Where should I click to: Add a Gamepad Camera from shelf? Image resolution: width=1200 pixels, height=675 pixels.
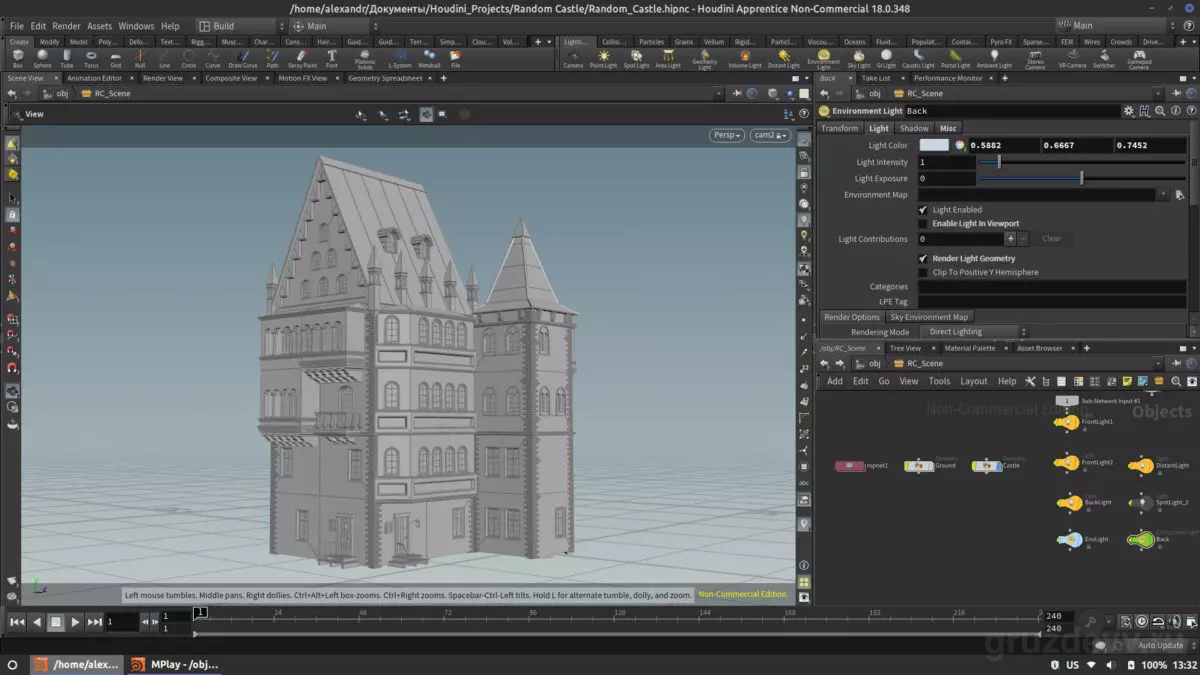(x=1138, y=60)
